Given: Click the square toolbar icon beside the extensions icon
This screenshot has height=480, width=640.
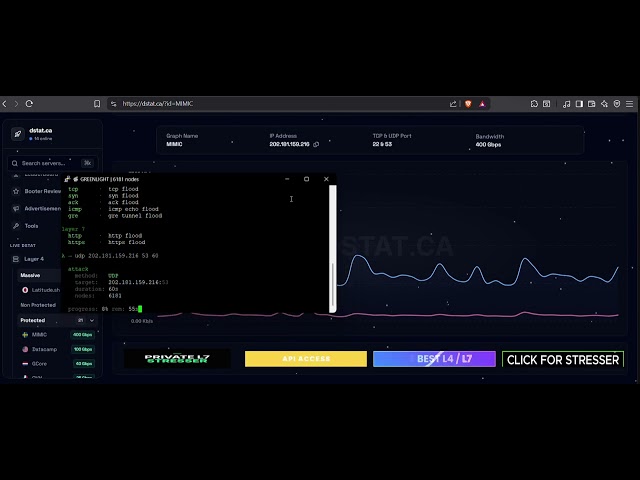Looking at the screenshot, I should [547, 104].
